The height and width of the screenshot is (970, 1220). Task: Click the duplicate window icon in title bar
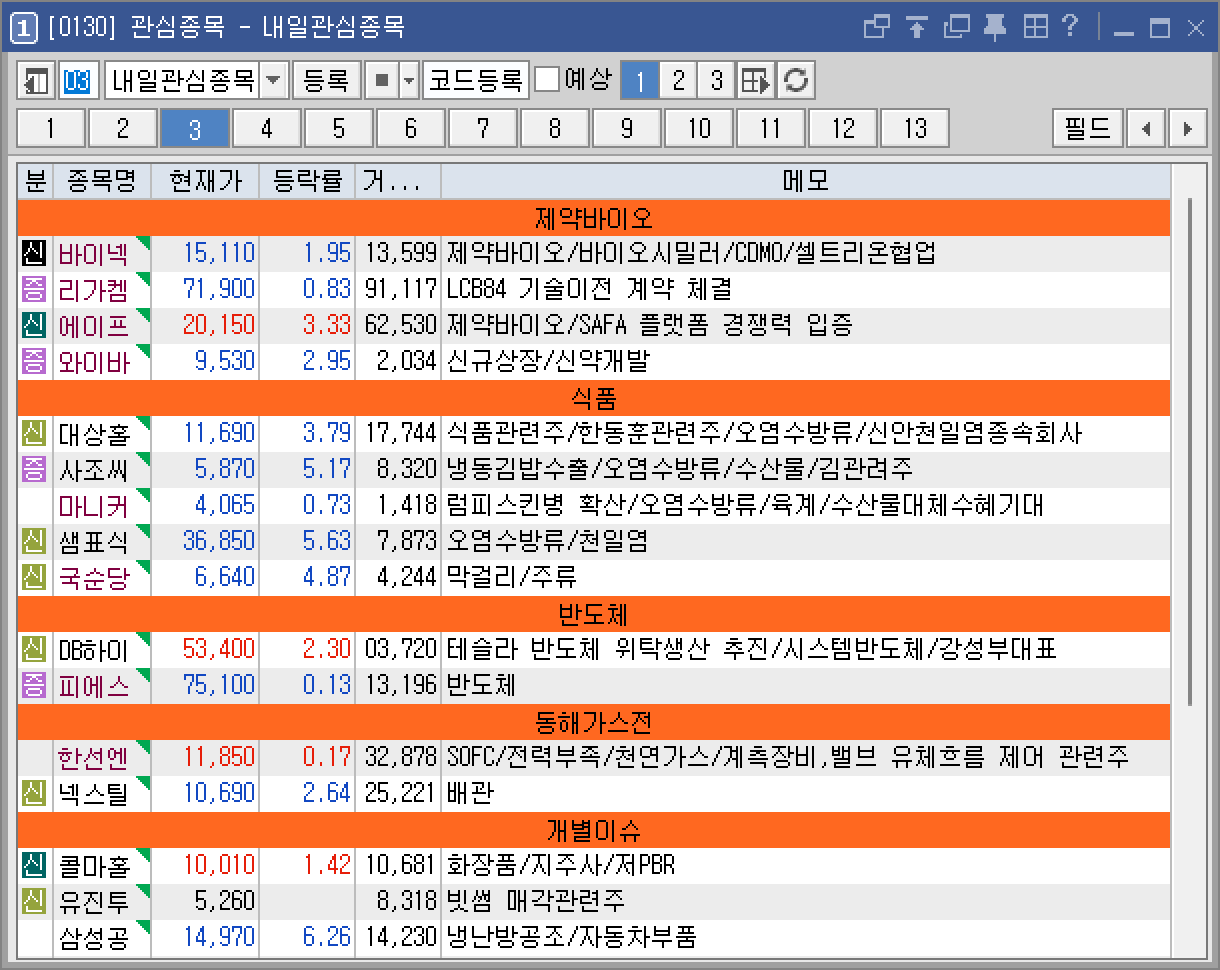pos(956,27)
